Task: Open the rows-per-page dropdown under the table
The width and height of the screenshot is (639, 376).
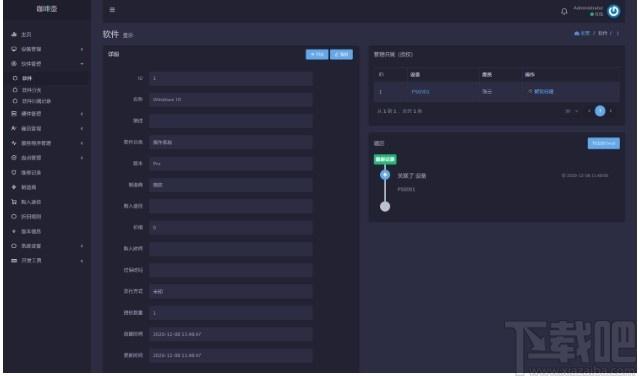Action: coord(571,111)
